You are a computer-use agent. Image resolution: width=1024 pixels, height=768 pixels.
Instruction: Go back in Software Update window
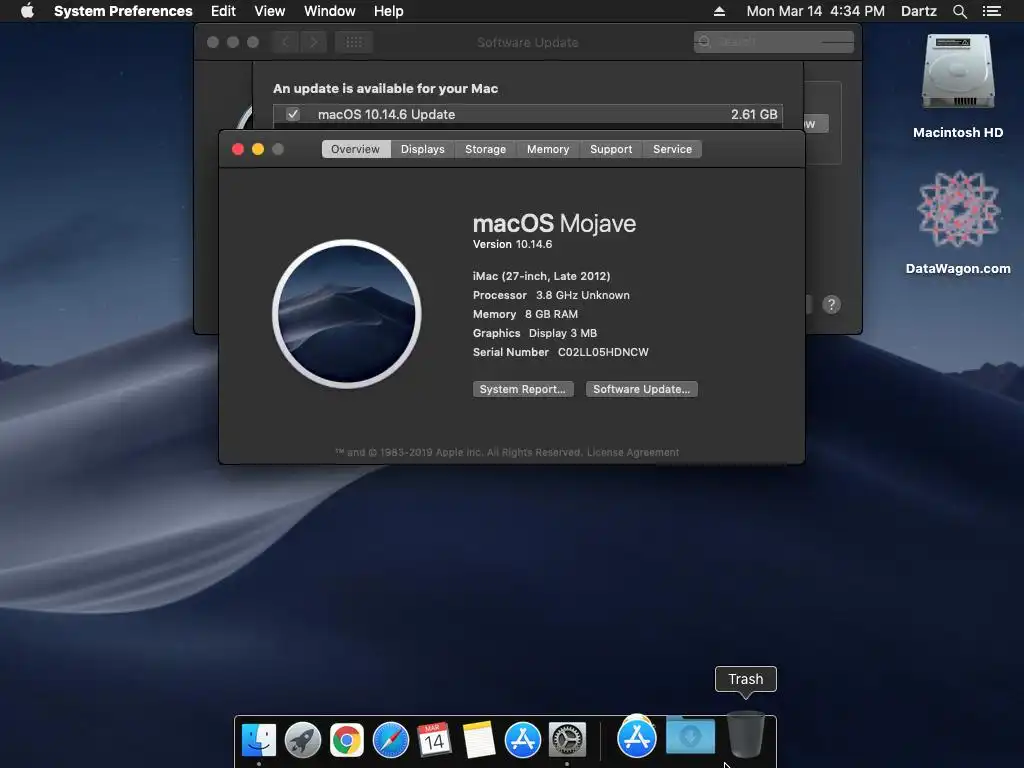(x=285, y=42)
